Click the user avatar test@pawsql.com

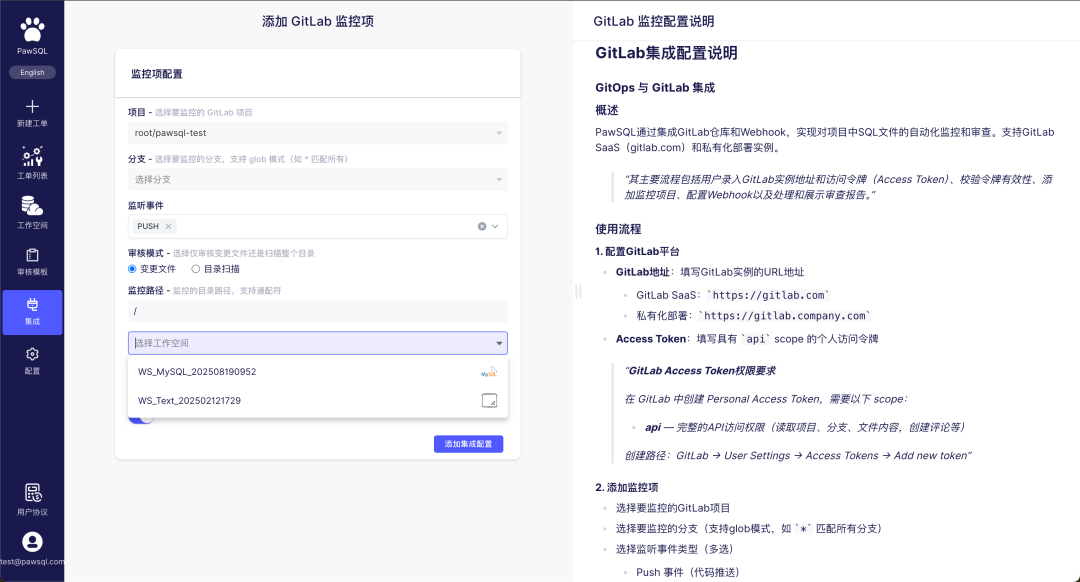point(32,542)
